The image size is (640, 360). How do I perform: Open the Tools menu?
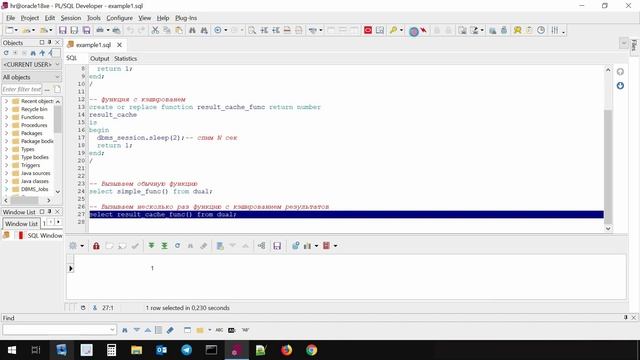pyautogui.click(x=93, y=18)
